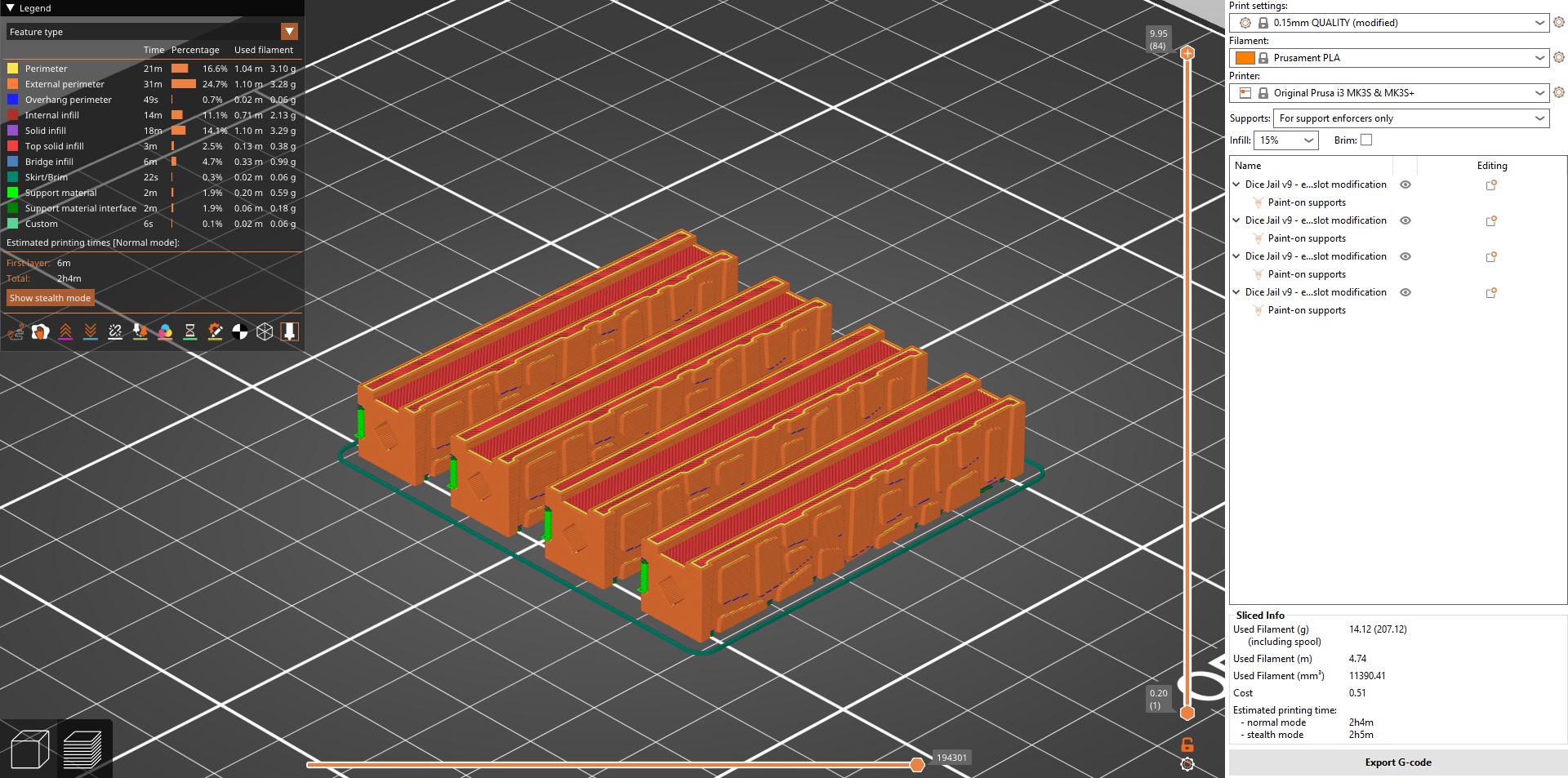Hide the second Dice Jail object via eye icon
1568x778 pixels.
(x=1405, y=220)
